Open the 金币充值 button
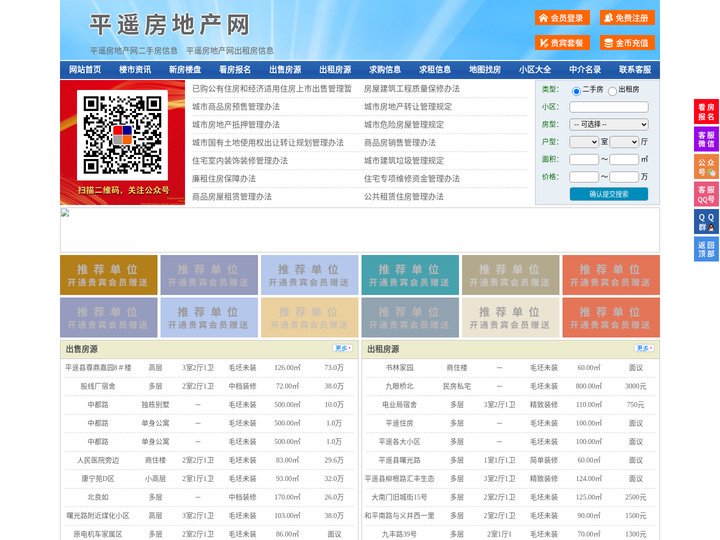 (x=627, y=43)
